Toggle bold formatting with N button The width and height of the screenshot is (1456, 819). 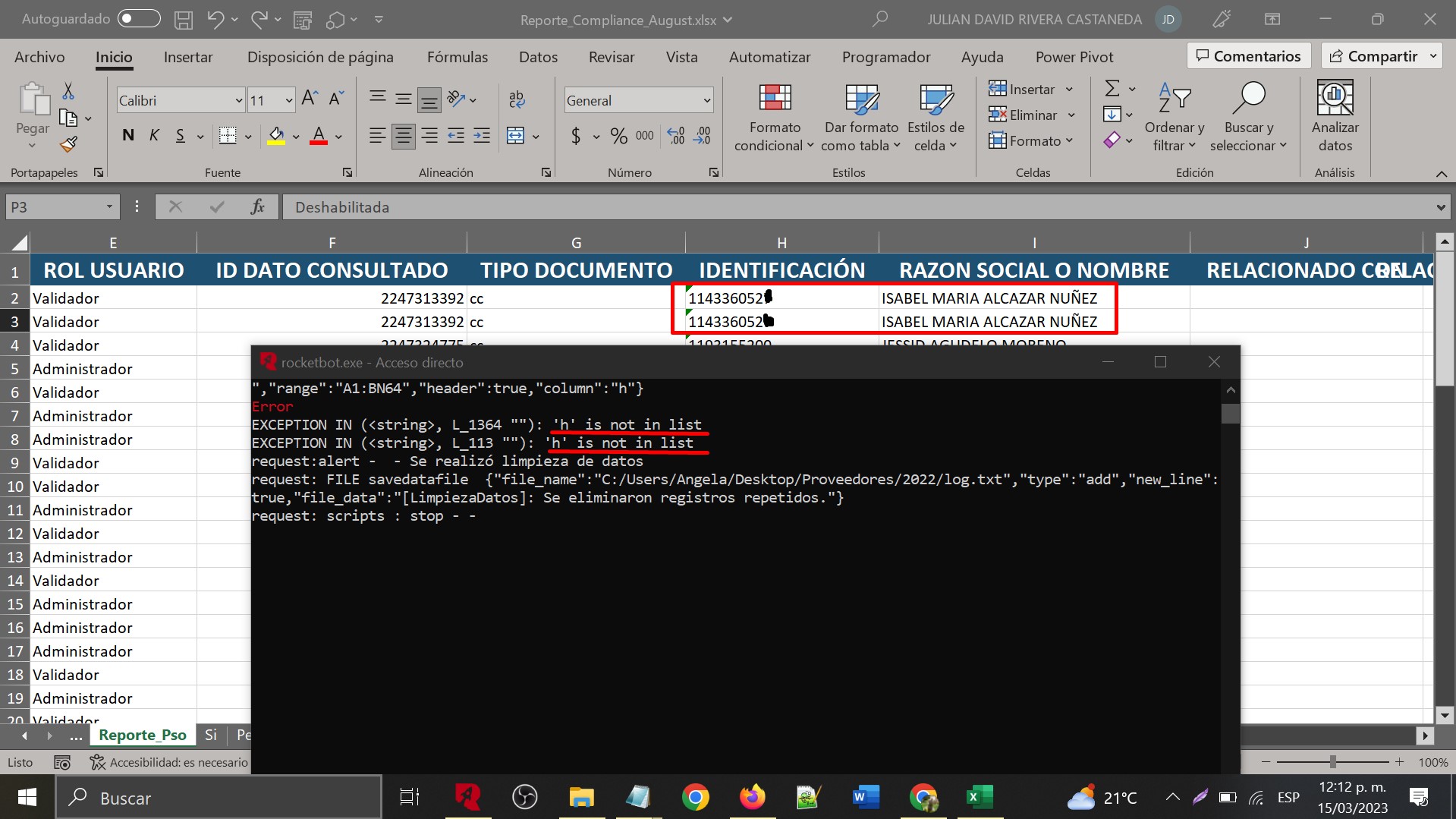128,136
